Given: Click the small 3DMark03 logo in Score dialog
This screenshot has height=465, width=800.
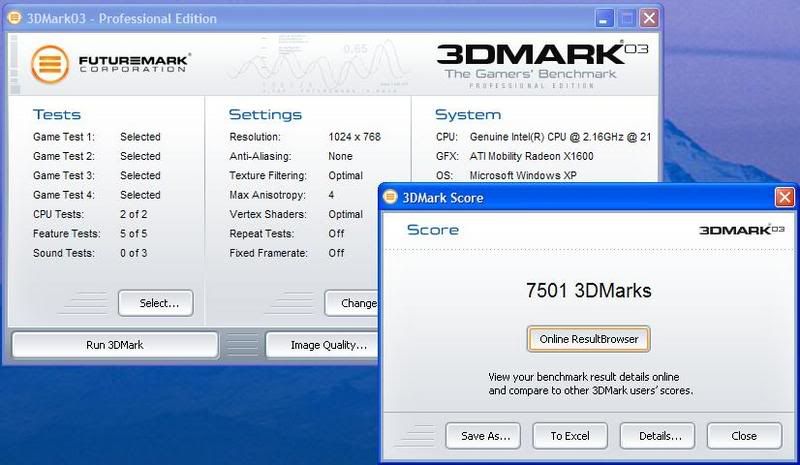Looking at the screenshot, I should click(x=742, y=230).
